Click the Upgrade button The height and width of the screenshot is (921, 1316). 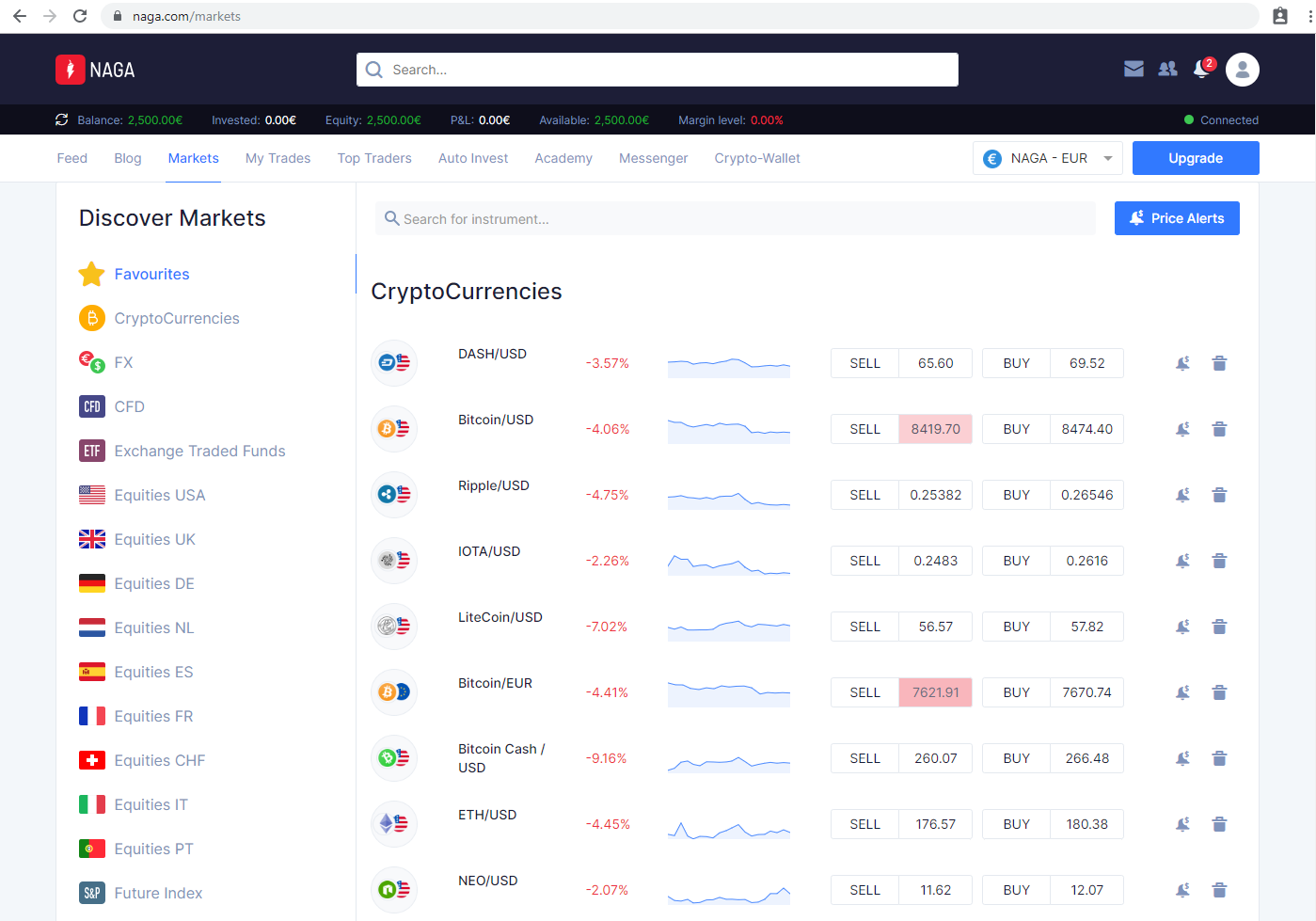click(x=1196, y=158)
